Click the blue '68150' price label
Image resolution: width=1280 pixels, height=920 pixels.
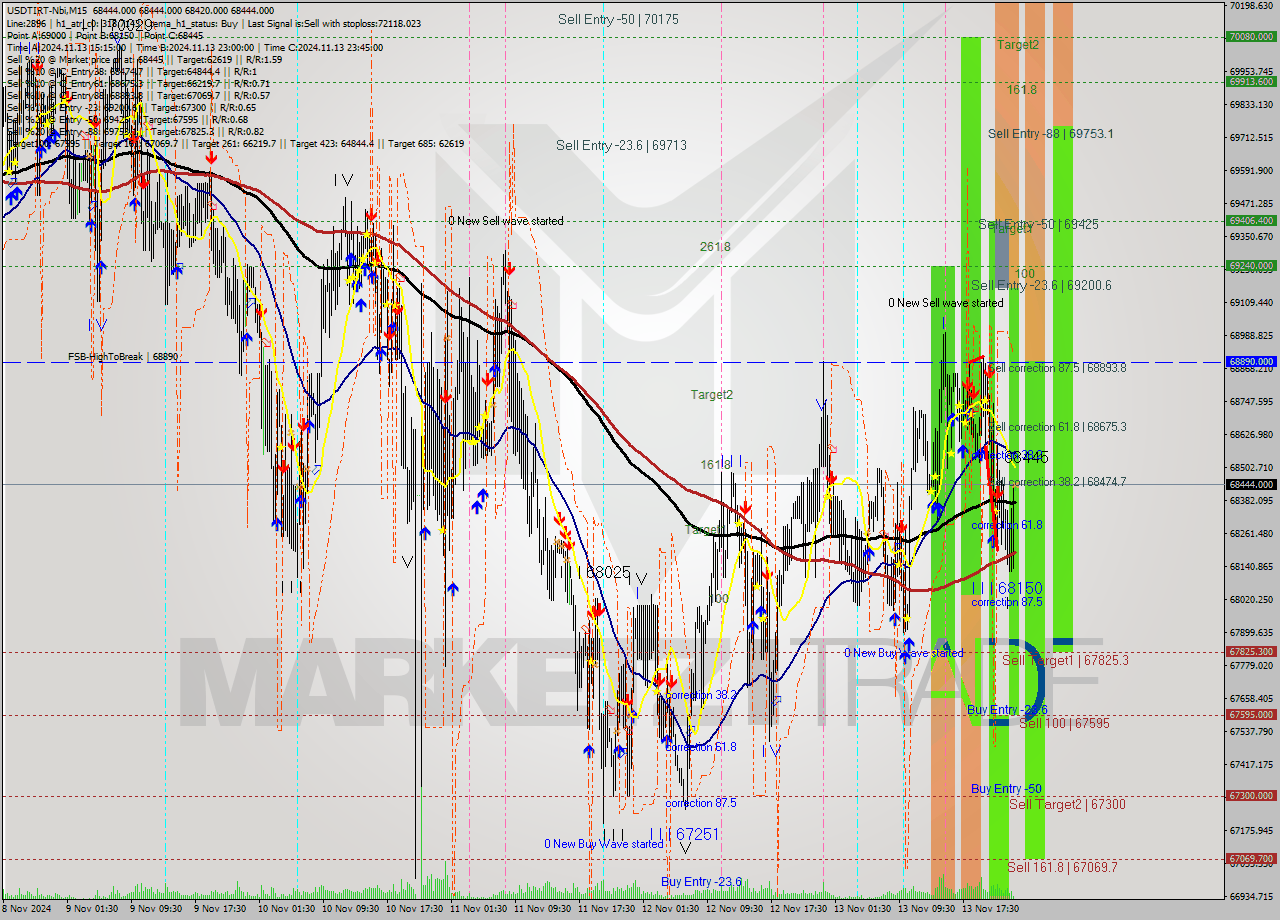pyautogui.click(x=1020, y=588)
